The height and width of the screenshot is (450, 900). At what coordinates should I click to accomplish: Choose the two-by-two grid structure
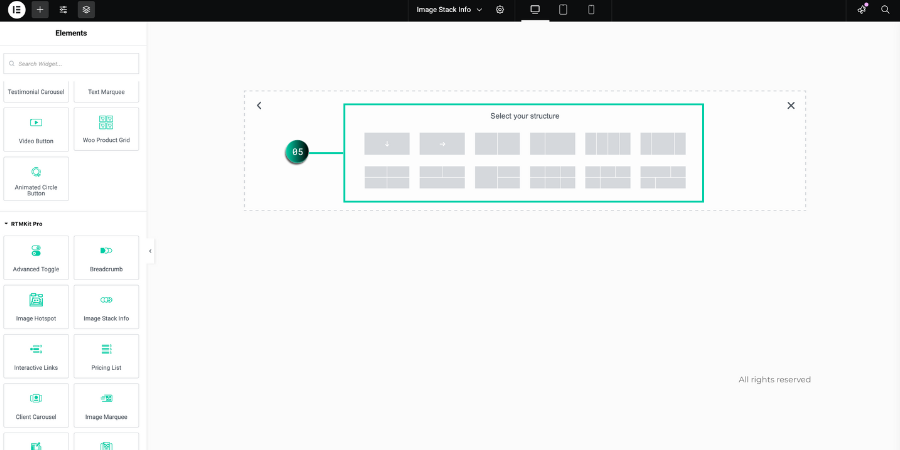point(387,177)
